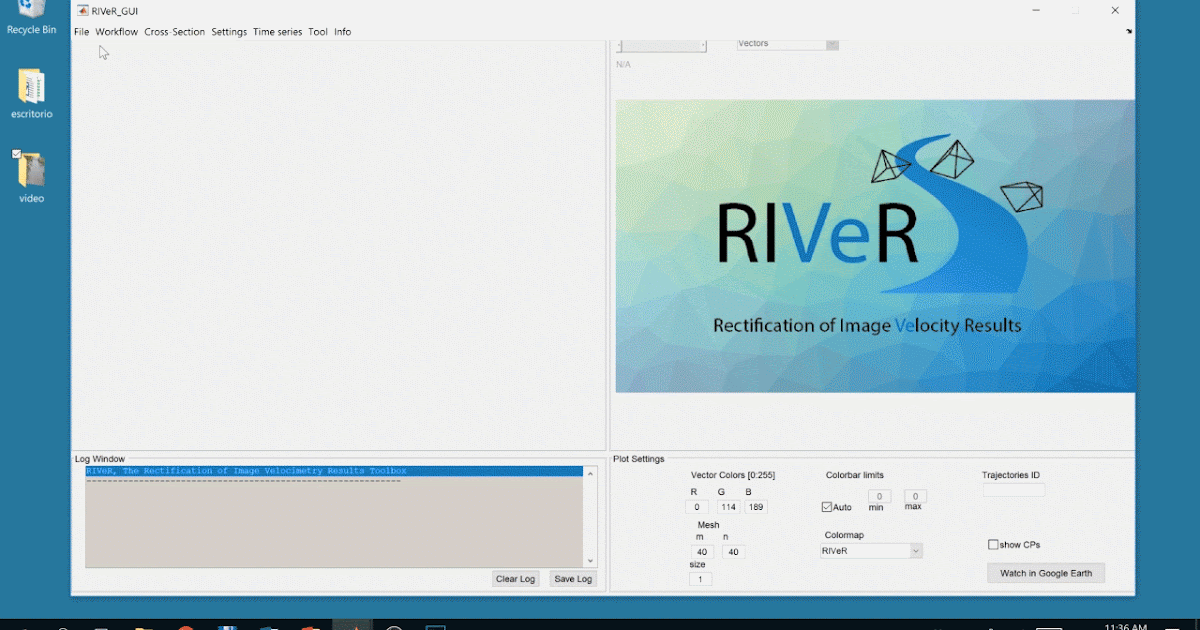Enable the show CPs checkbox
Screen dimensions: 1200x630
(991, 544)
